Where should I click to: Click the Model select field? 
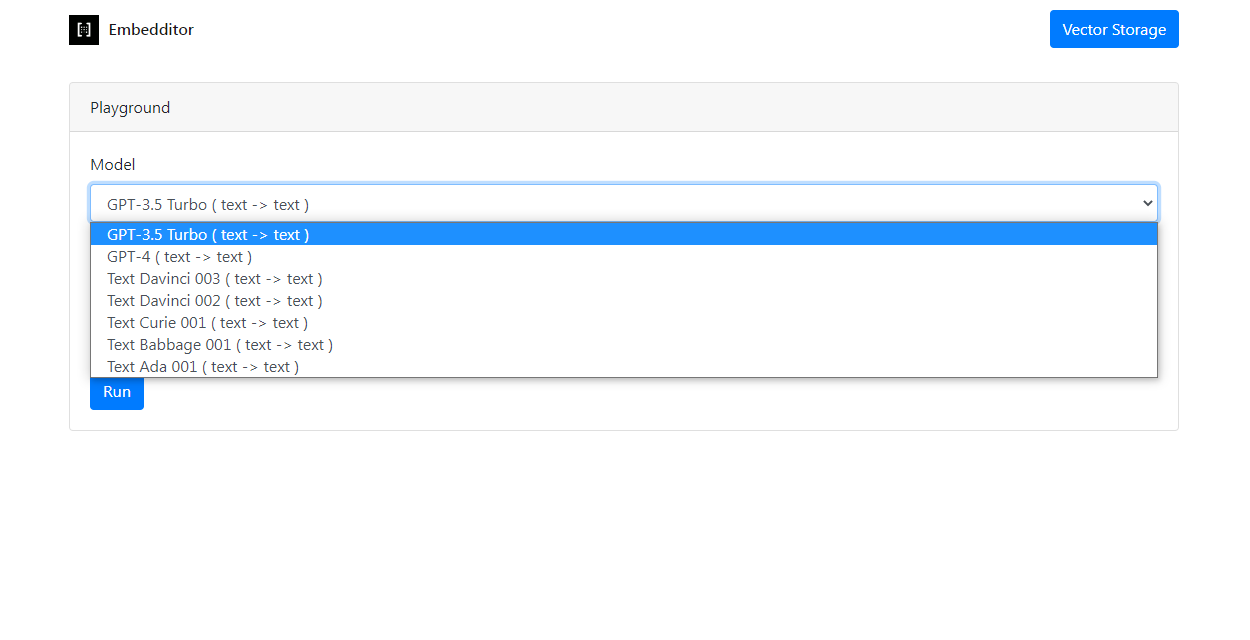click(600, 204)
